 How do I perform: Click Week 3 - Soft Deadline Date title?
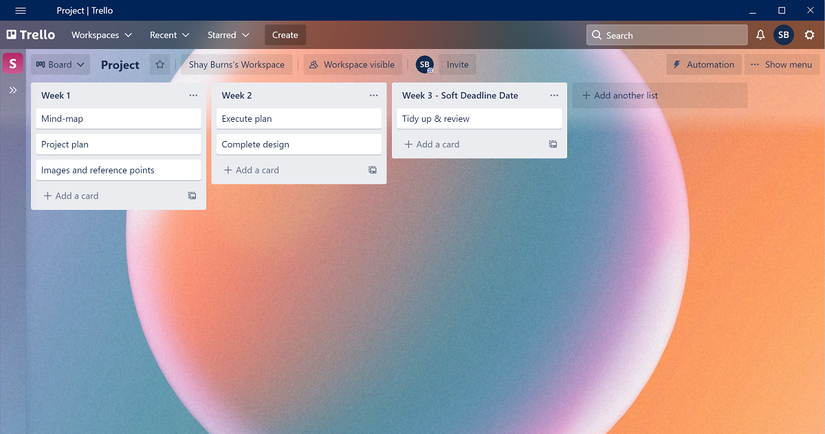460,95
